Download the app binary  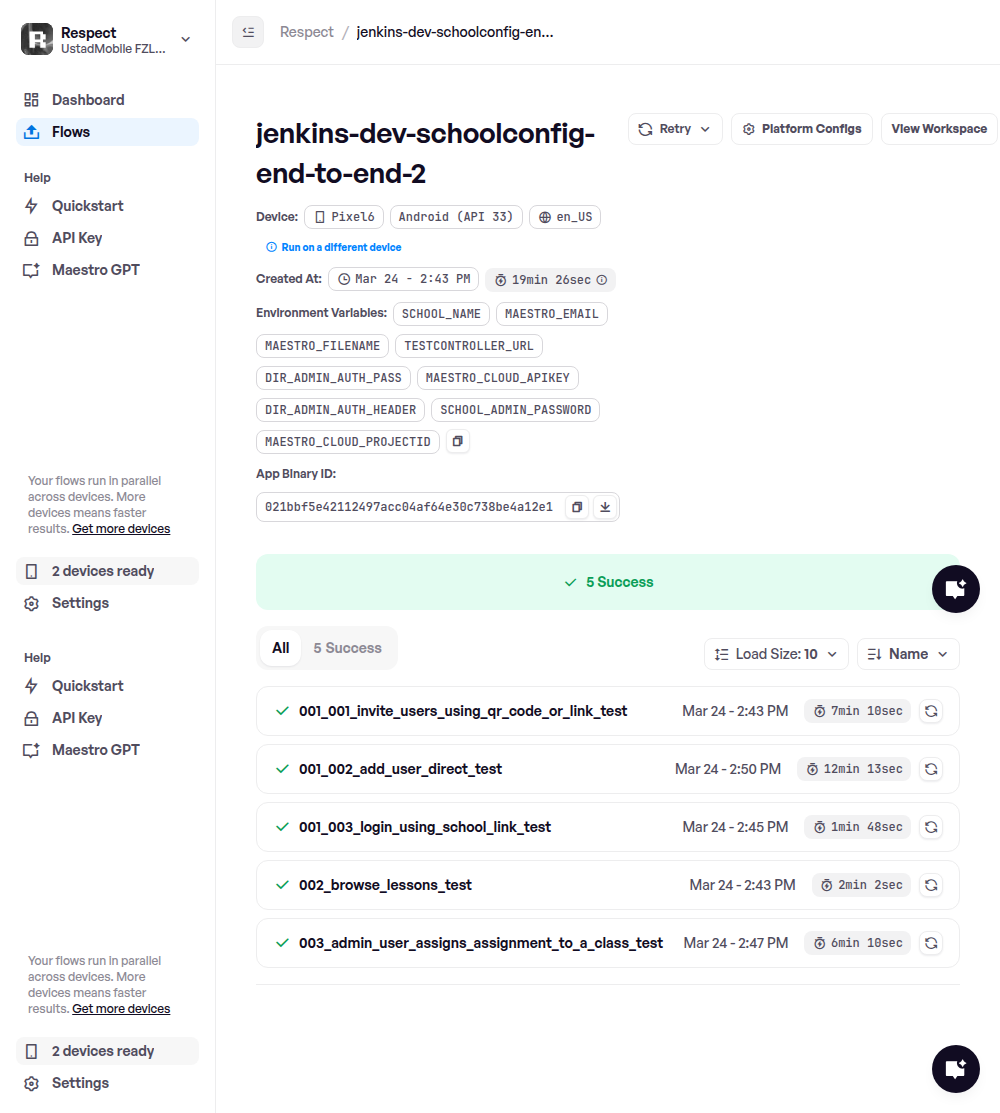pos(604,507)
